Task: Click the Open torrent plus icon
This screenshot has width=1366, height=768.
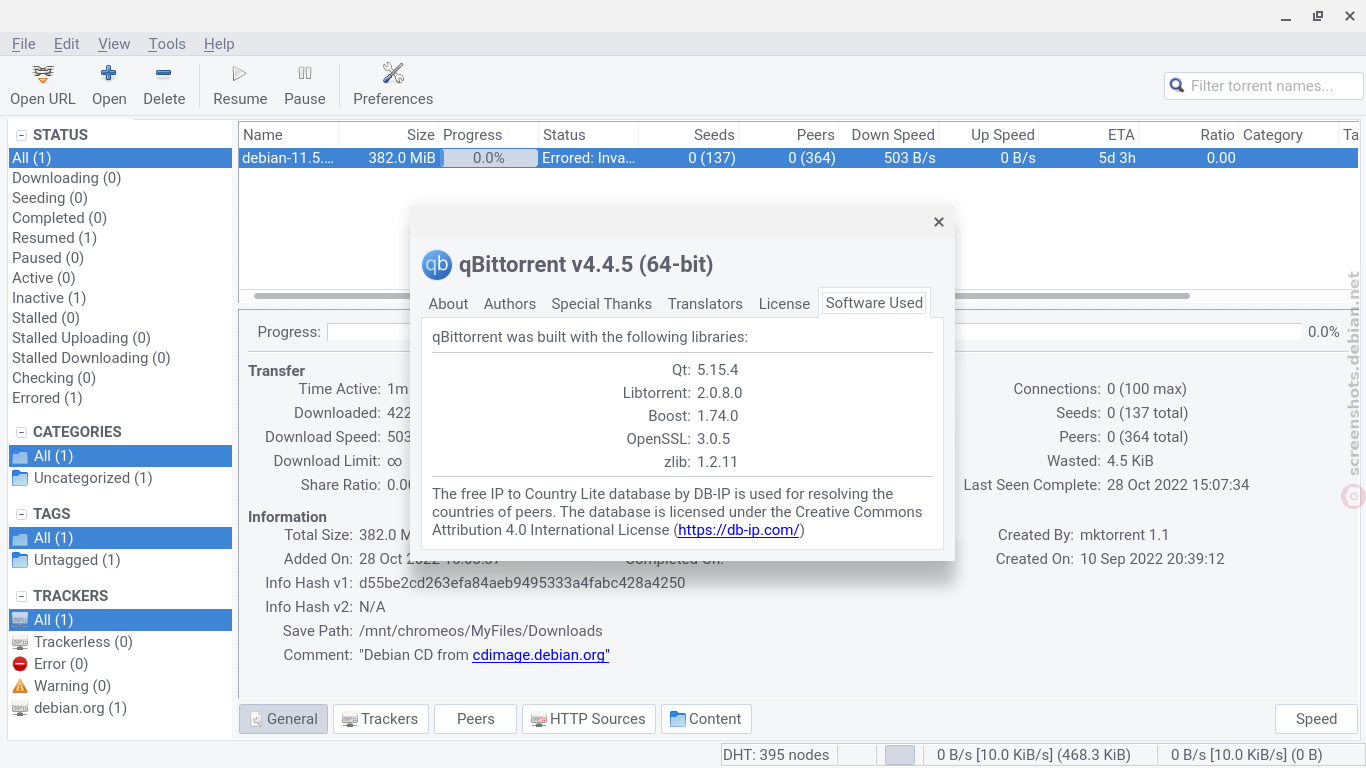Action: pos(109,73)
